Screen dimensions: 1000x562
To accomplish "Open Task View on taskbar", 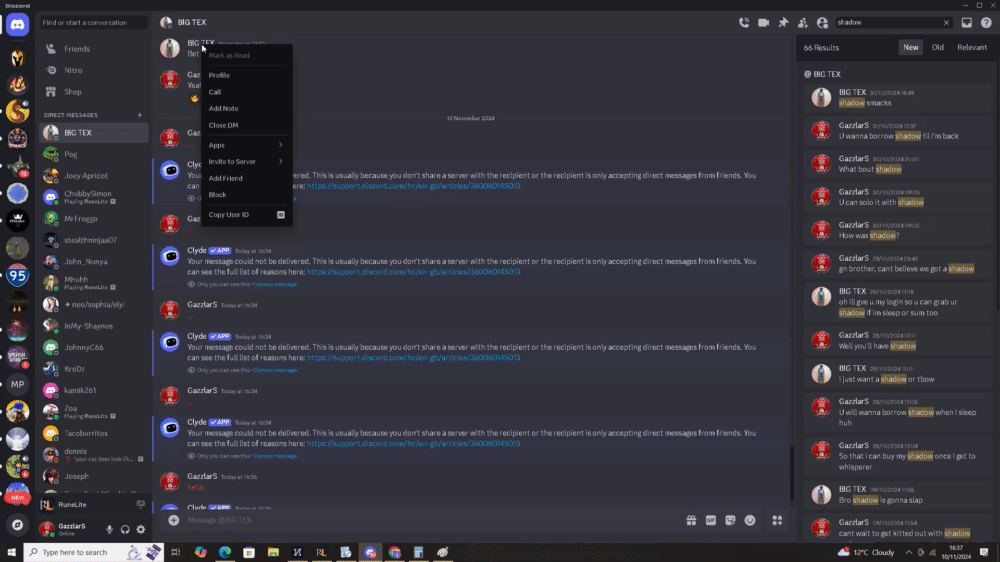I will pos(176,552).
